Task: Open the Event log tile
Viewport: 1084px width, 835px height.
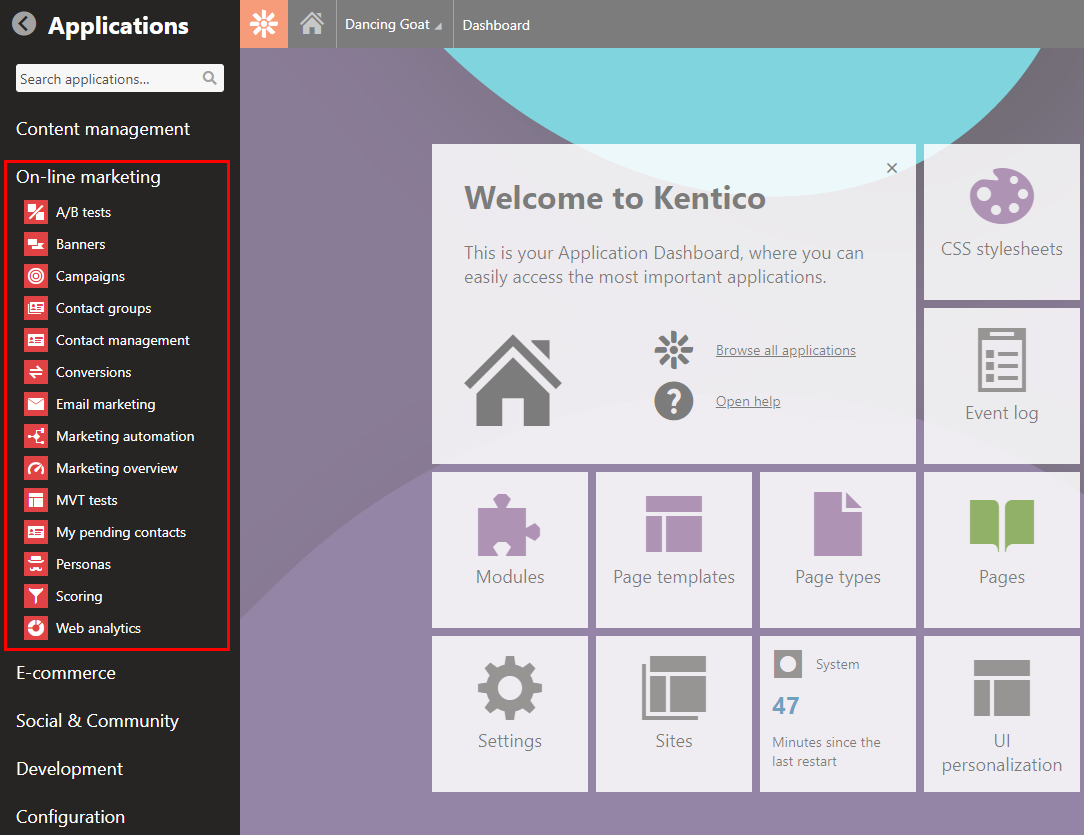Action: point(1002,386)
